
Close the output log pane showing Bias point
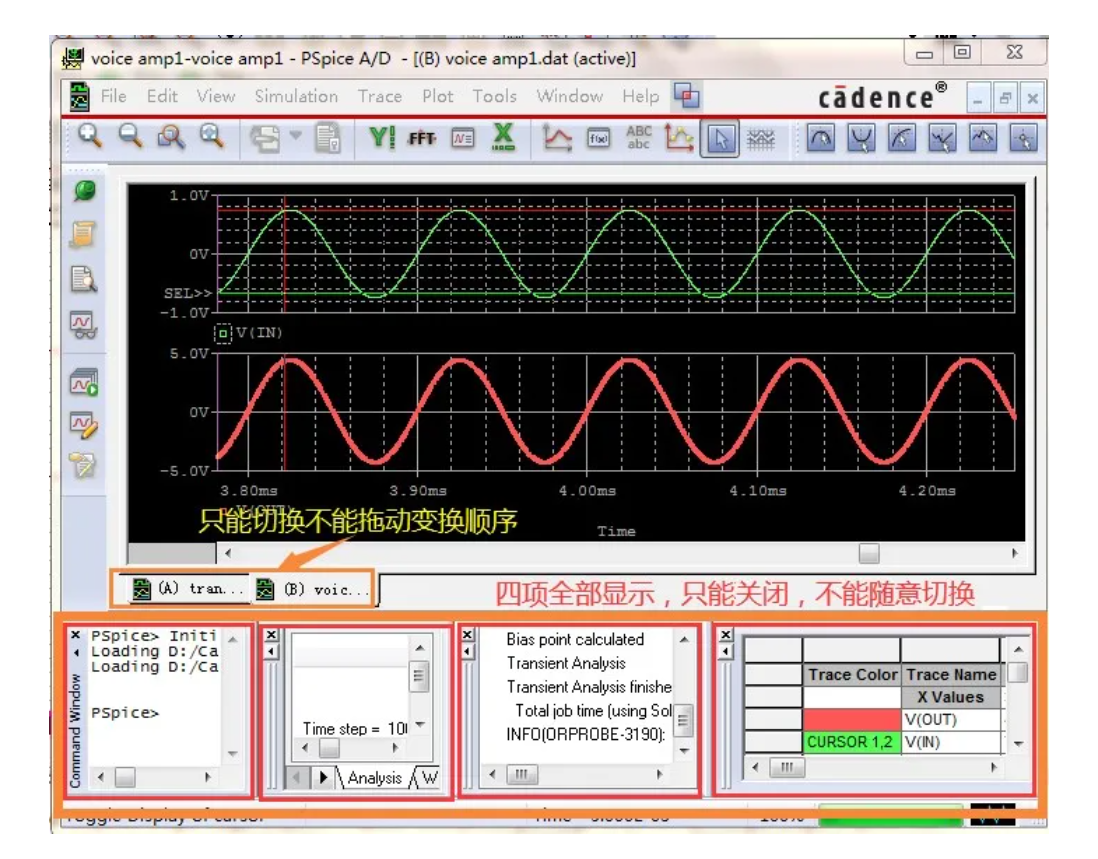467,635
